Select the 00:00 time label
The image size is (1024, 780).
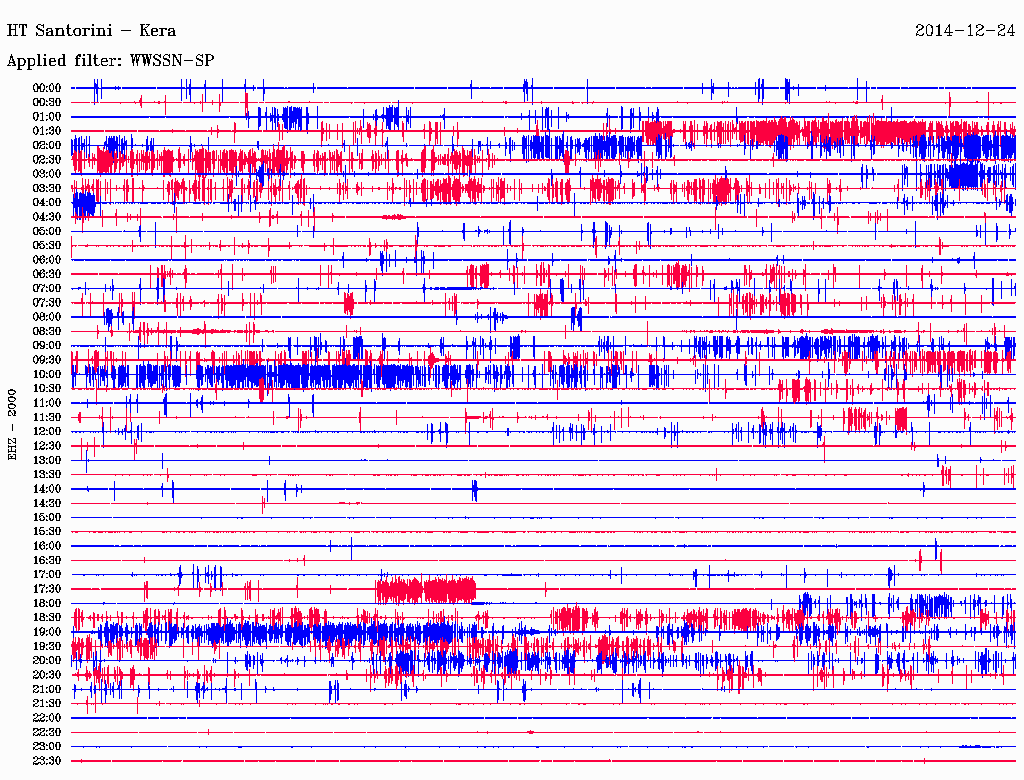(47, 88)
